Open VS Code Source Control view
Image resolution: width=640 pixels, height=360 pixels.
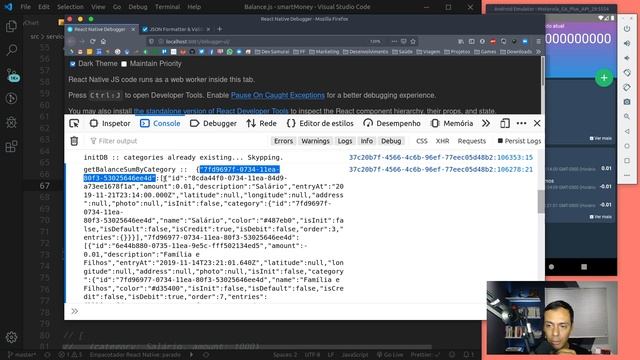pos(12,75)
